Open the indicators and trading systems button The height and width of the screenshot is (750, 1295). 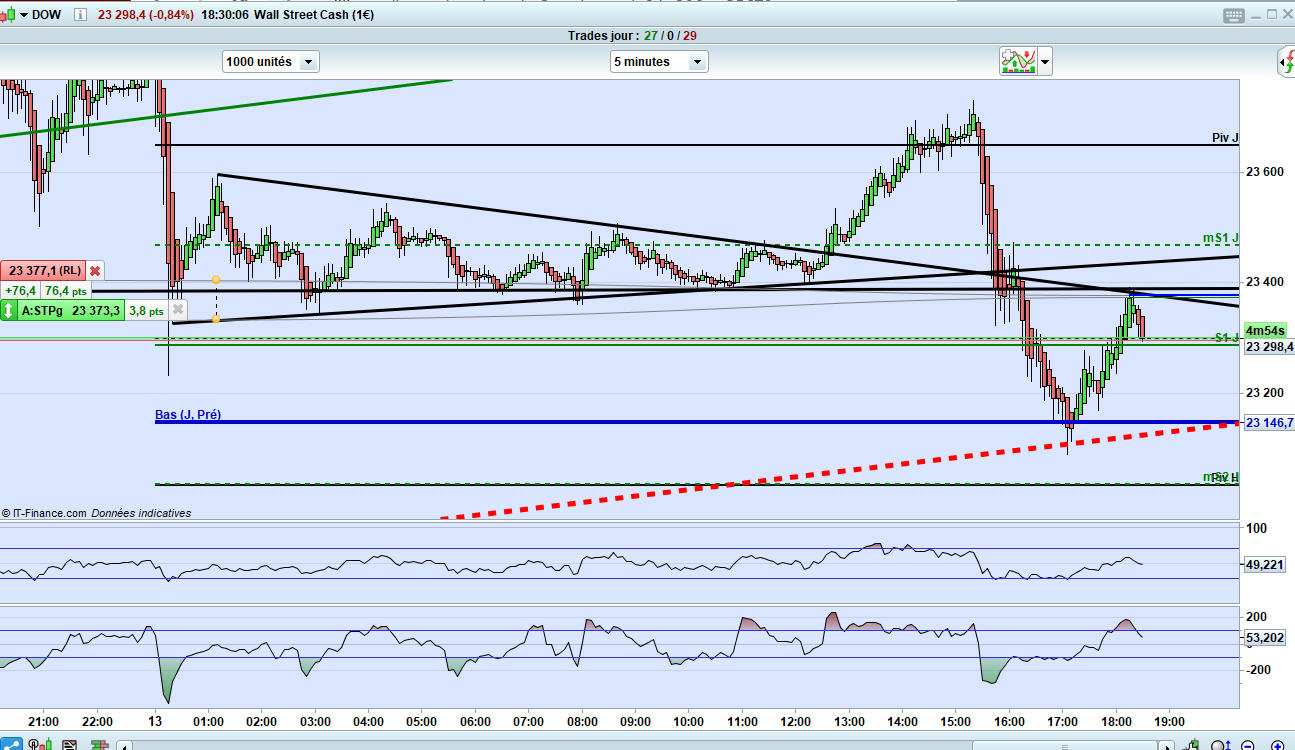(x=1018, y=62)
